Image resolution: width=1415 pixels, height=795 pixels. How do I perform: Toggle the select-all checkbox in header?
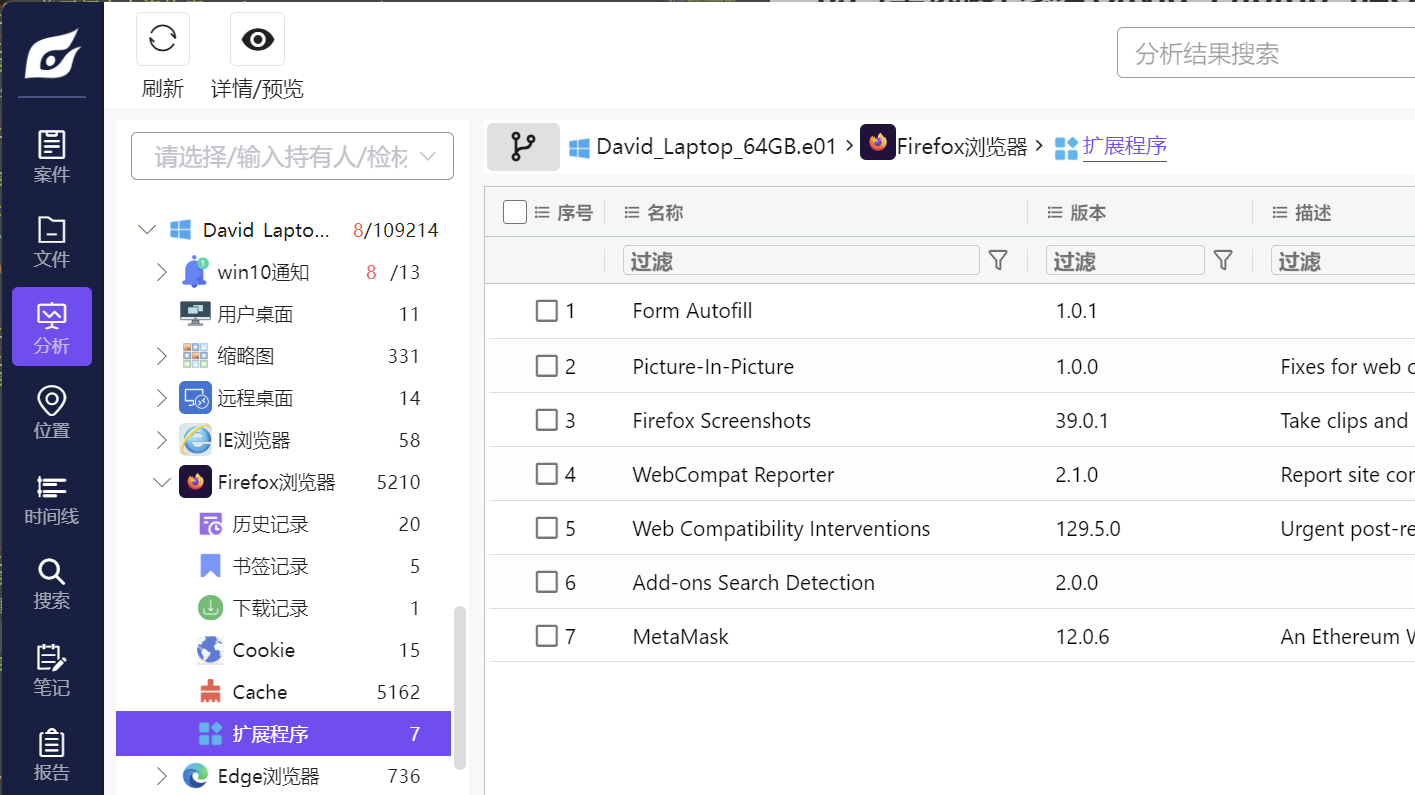coord(515,212)
